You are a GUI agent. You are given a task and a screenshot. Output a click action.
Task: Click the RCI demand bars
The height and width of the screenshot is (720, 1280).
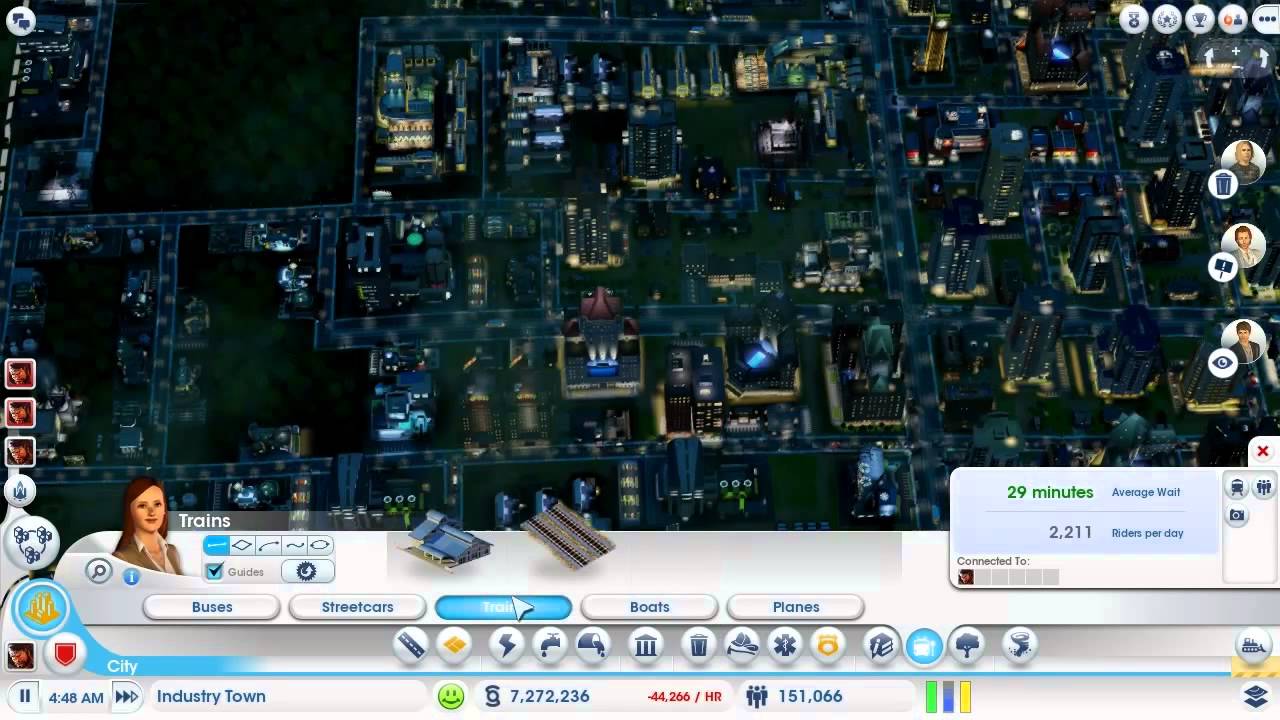(x=948, y=696)
